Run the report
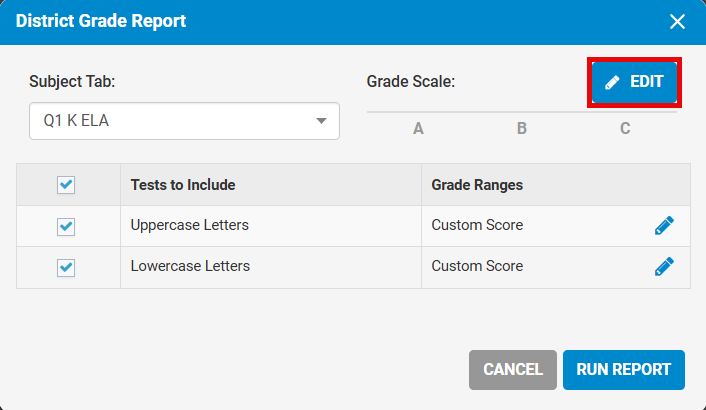Screen dimensions: 706x410 coord(624,369)
